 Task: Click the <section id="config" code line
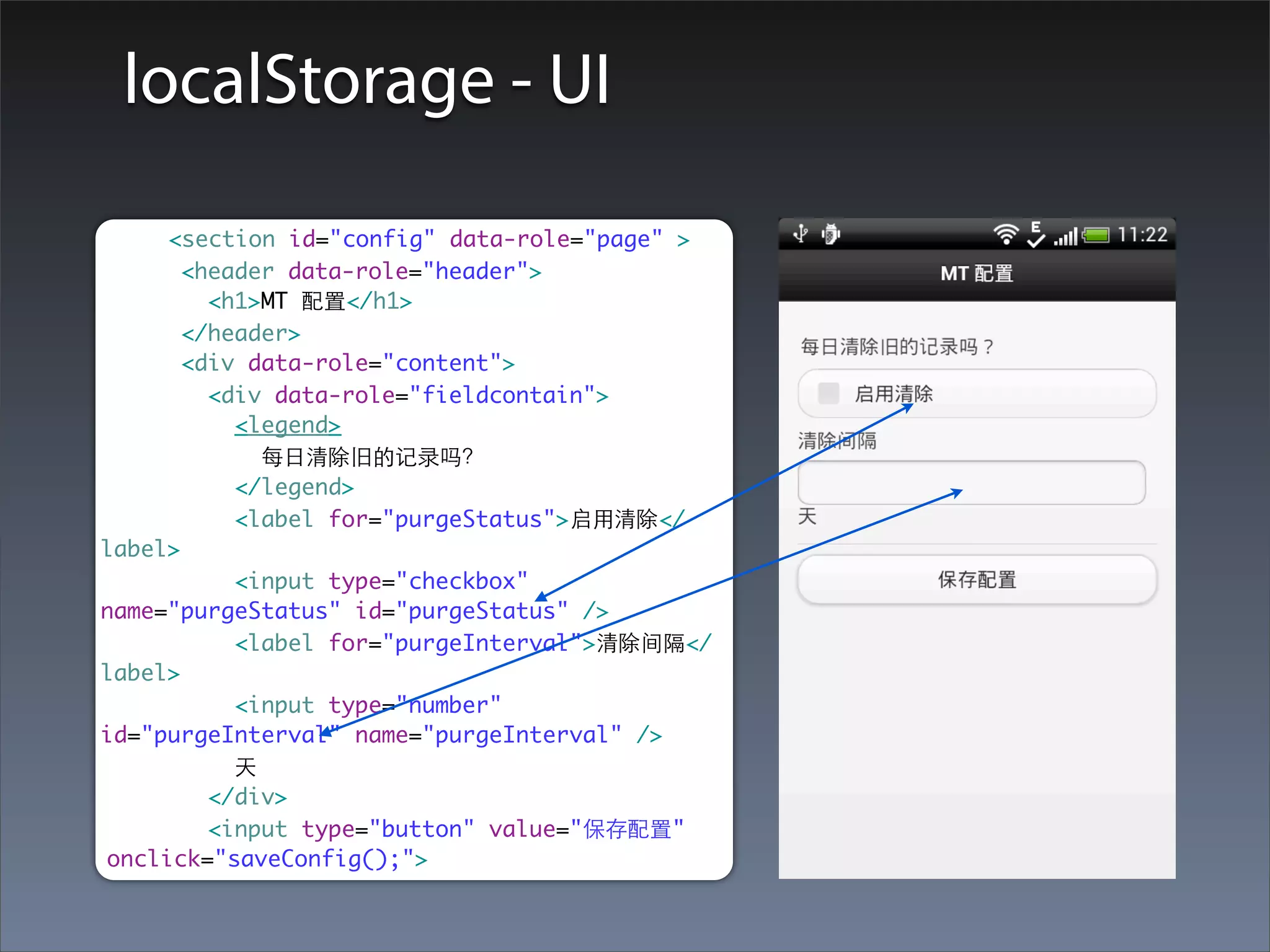[x=429, y=239]
